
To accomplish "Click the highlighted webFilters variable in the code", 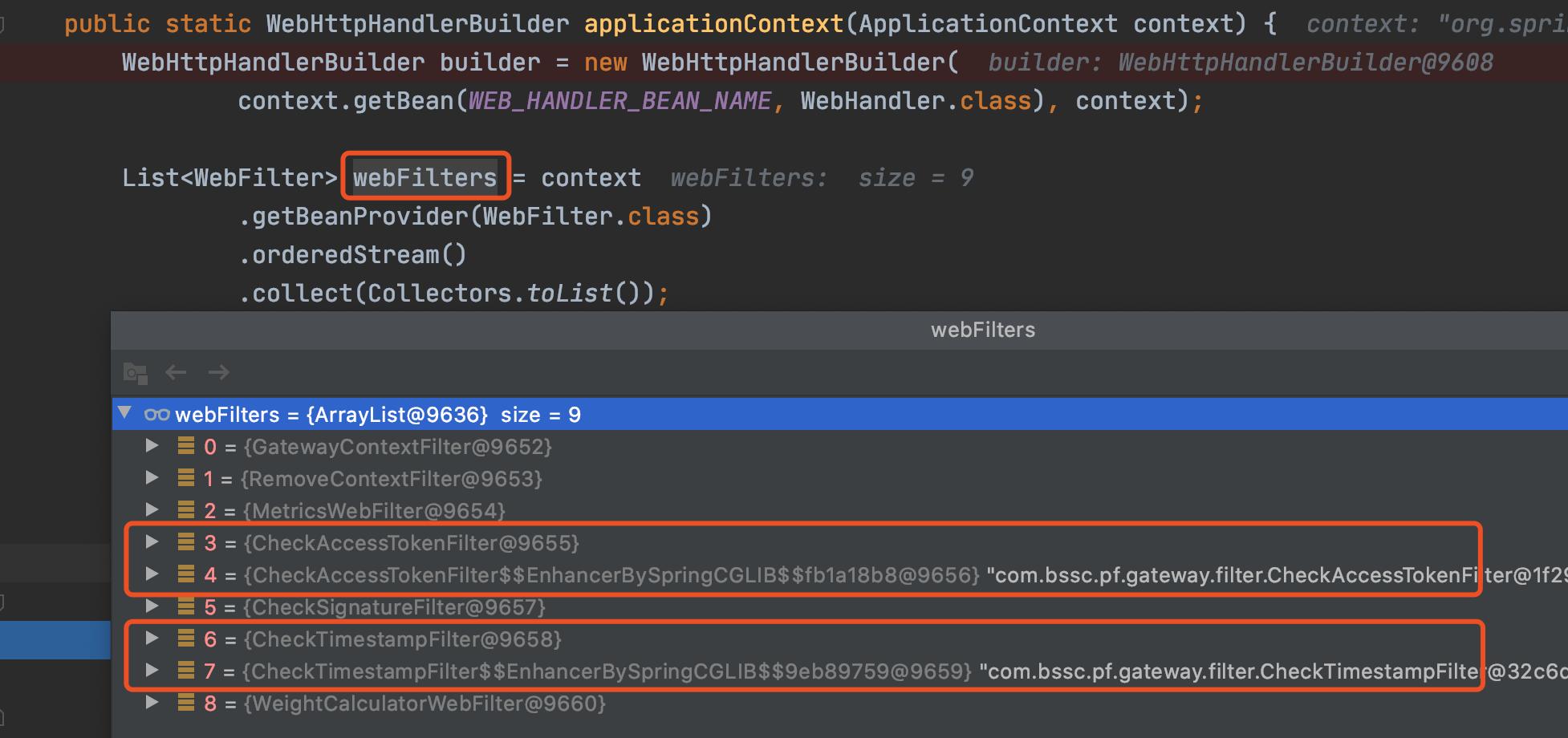I will (x=425, y=177).
